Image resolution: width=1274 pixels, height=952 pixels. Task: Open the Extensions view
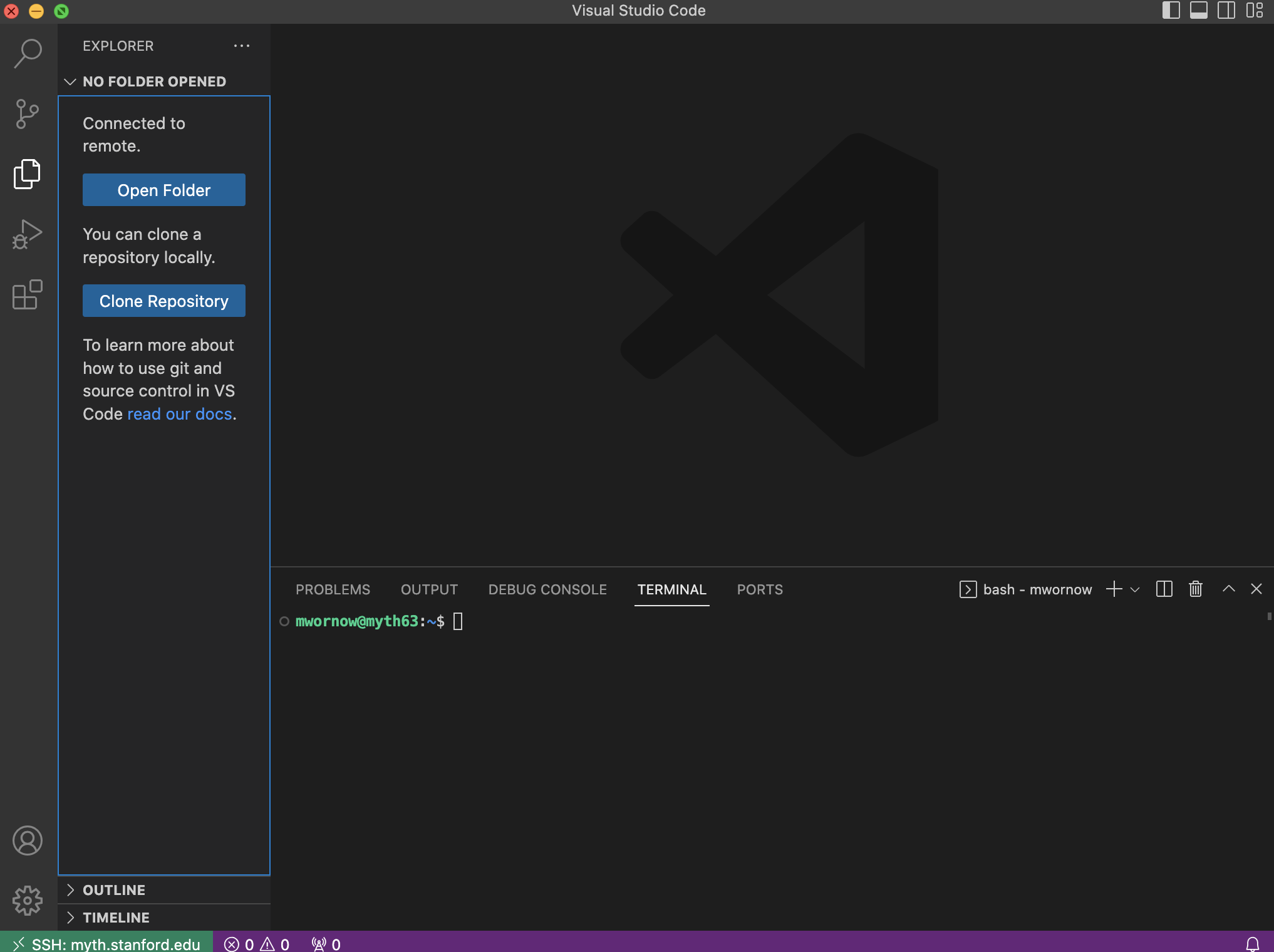28,294
